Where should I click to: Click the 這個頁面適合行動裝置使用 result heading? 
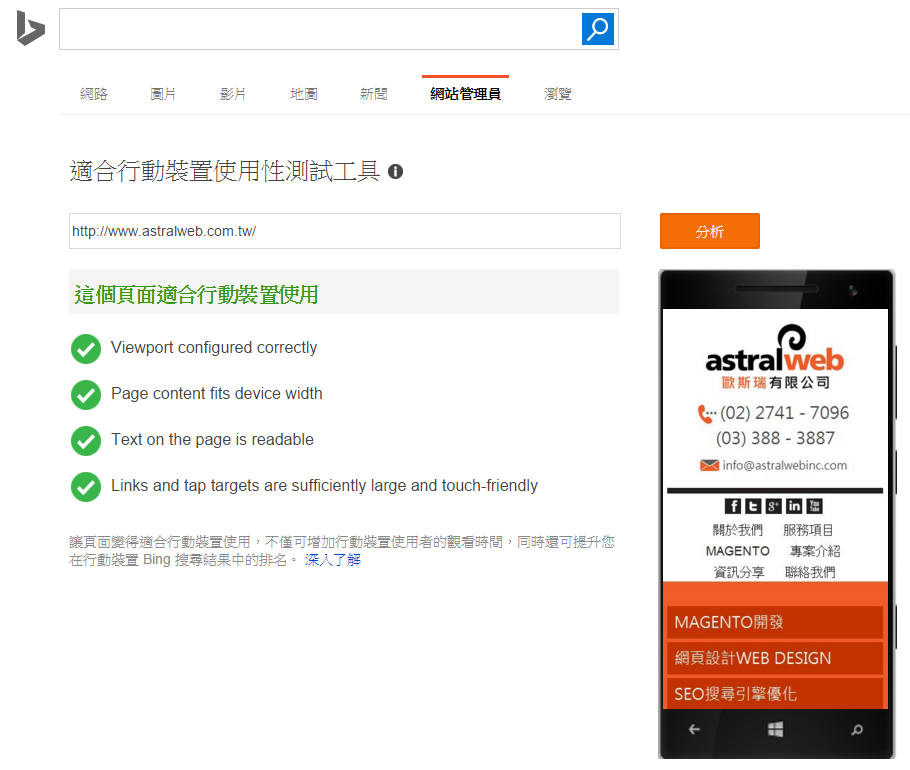[196, 295]
